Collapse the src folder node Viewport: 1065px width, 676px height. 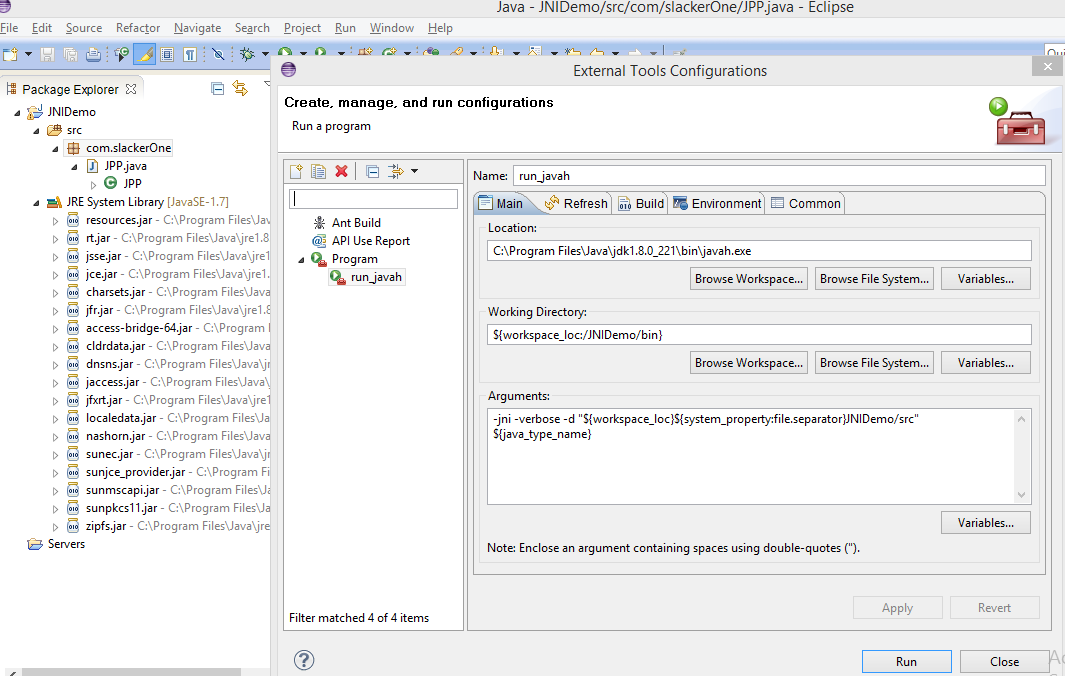coord(37,131)
